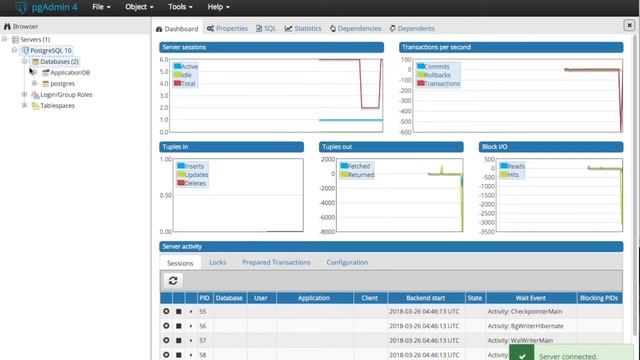Select Databases (2) in the tree
This screenshot has height=360, width=640.
[59, 62]
